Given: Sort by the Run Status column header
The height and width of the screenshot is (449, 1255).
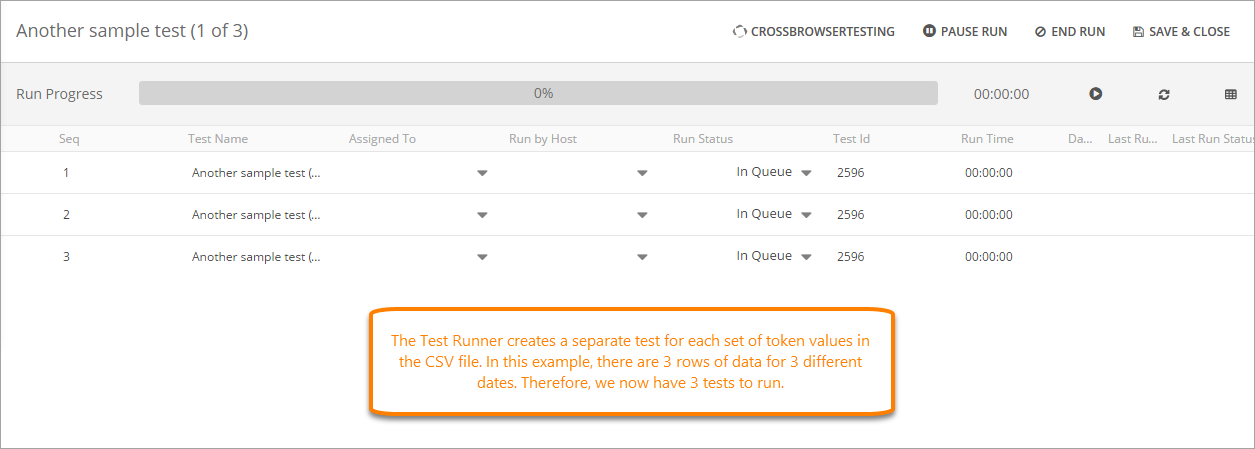Looking at the screenshot, I should point(703,139).
